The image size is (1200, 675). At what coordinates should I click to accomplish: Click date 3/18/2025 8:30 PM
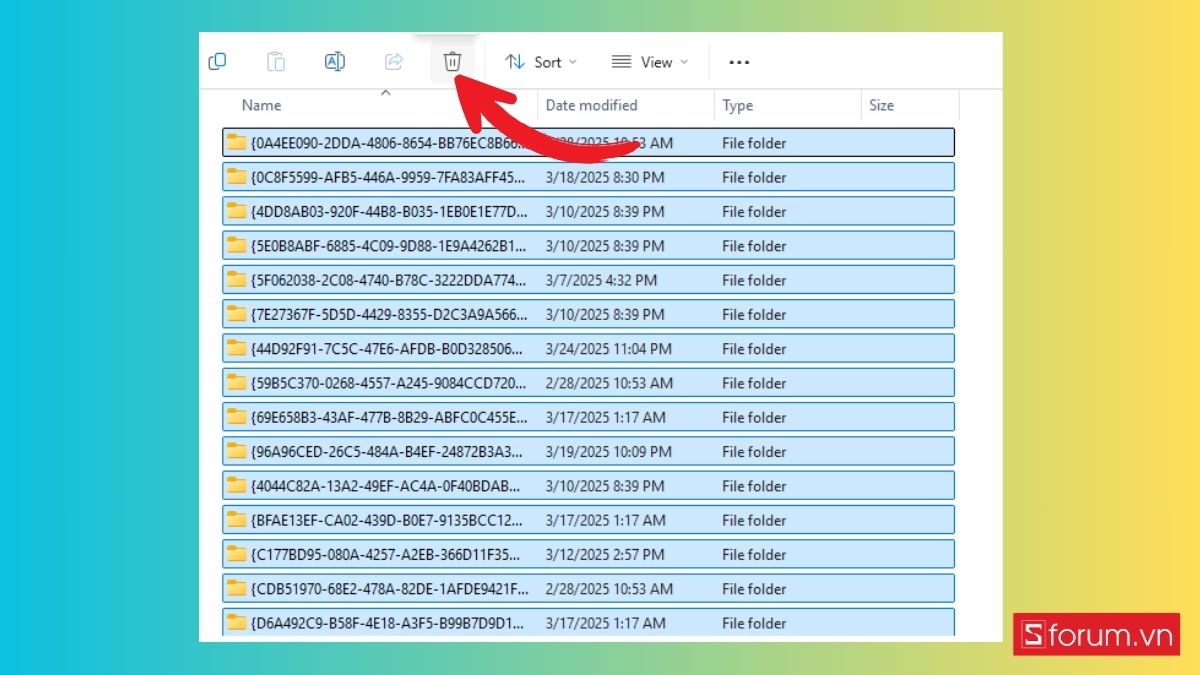point(605,177)
